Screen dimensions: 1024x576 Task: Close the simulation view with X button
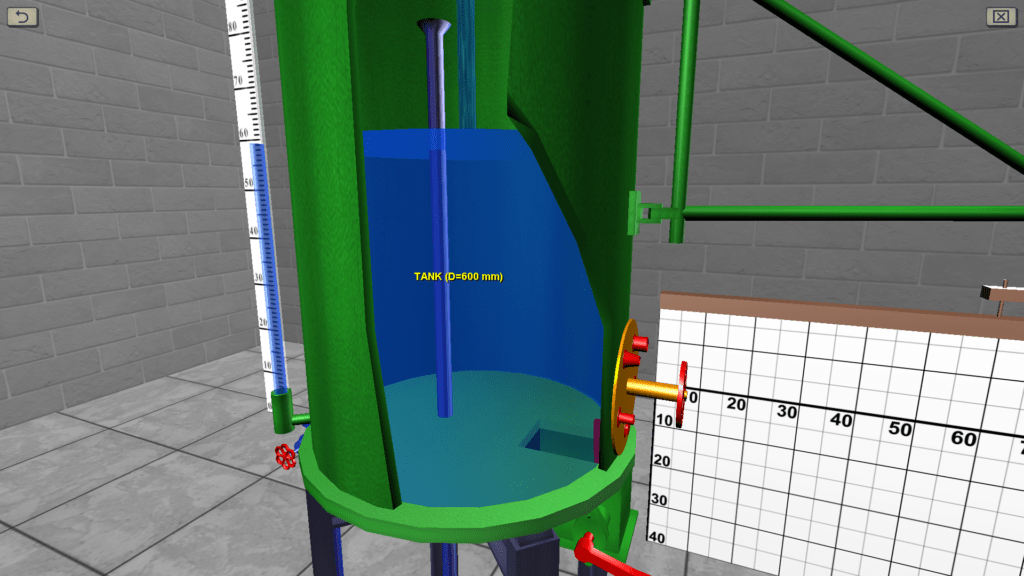coord(1000,16)
